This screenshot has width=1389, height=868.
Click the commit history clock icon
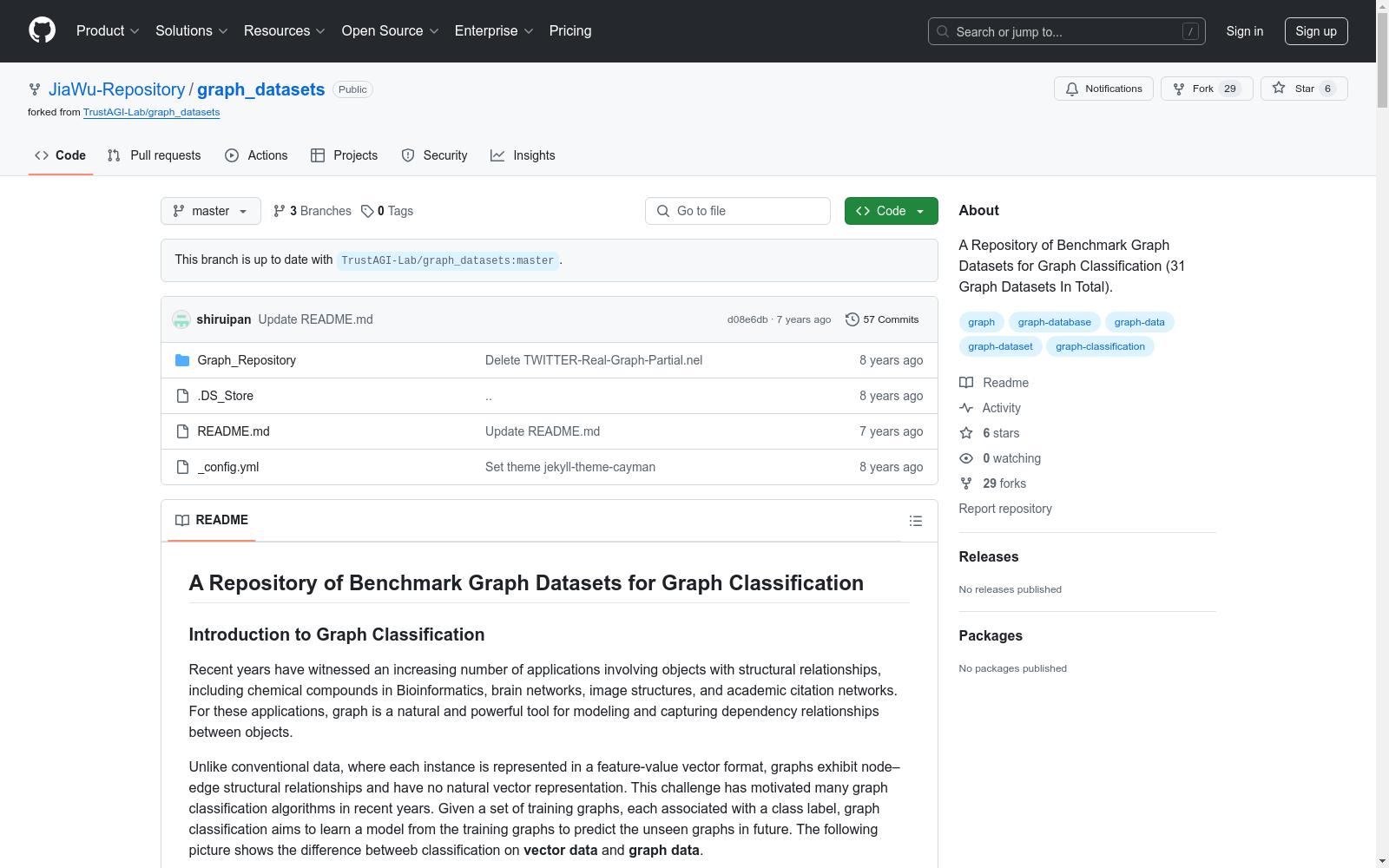pyautogui.click(x=852, y=319)
